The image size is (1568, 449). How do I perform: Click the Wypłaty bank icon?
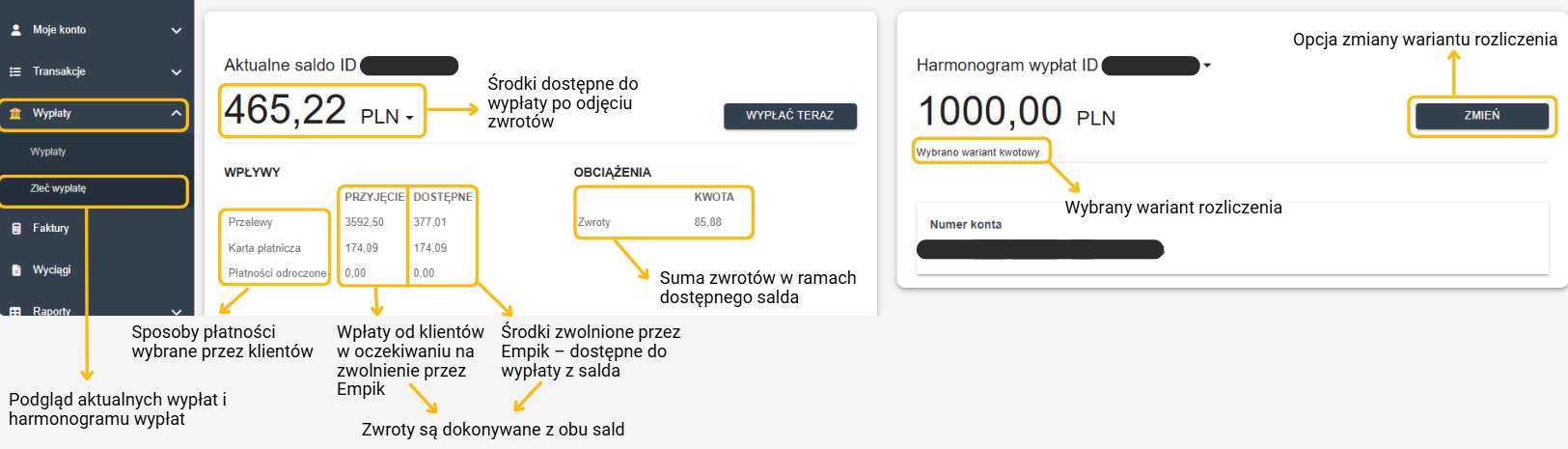(15, 114)
